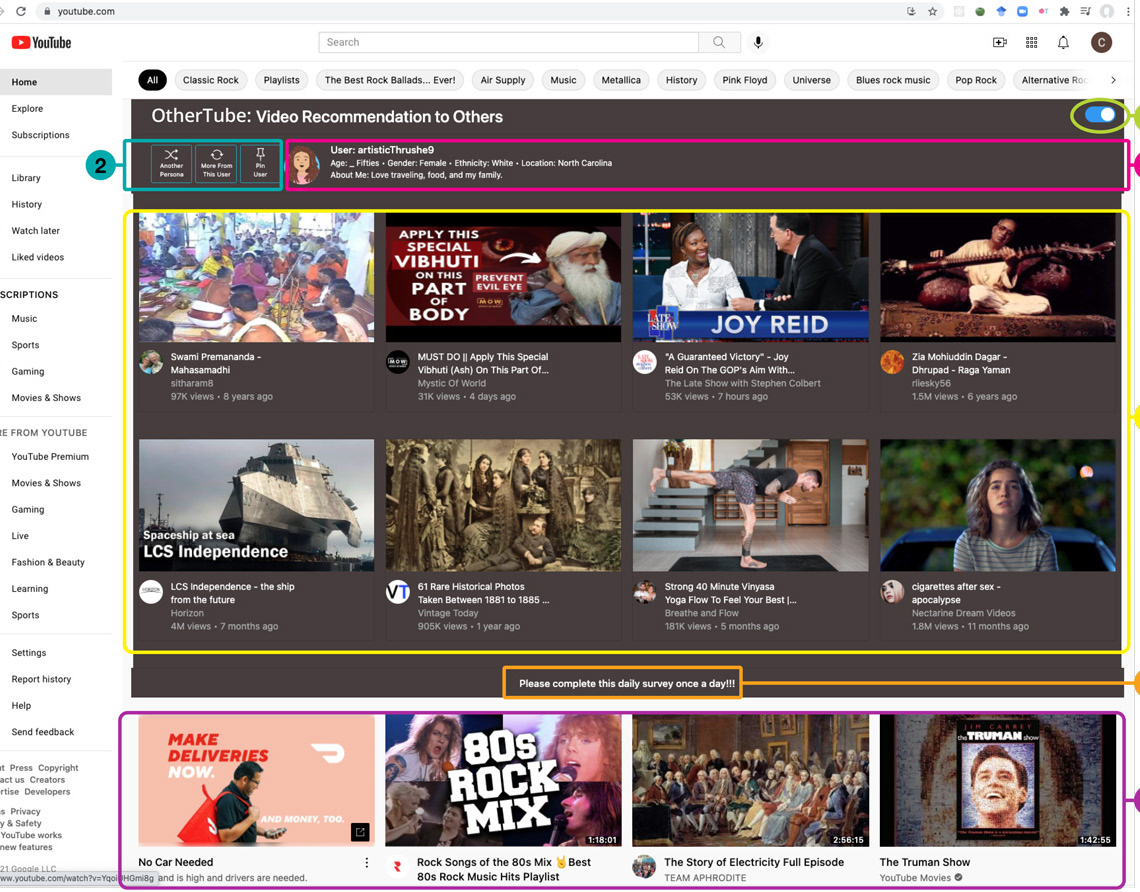The image size is (1140, 892).
Task: Open Mystic Of World channel avatar
Action: pos(398,362)
